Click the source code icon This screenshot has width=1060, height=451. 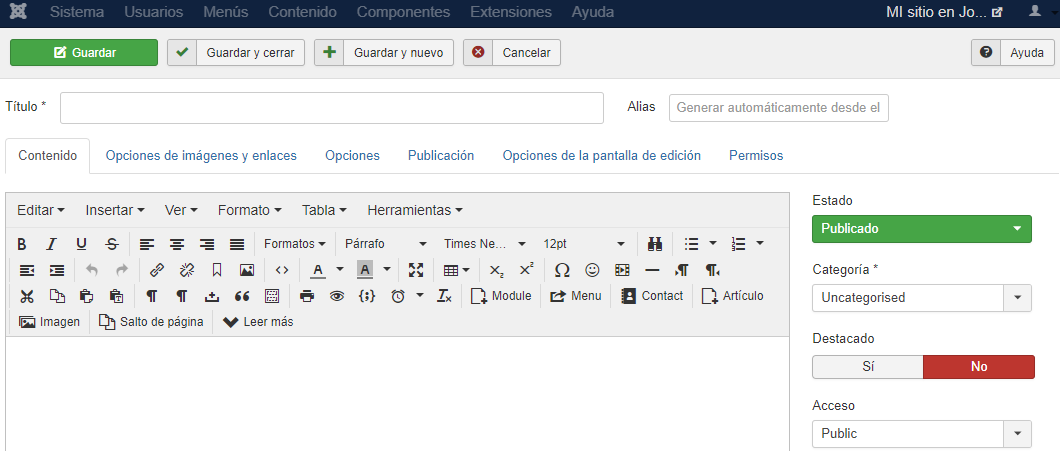[x=282, y=270]
